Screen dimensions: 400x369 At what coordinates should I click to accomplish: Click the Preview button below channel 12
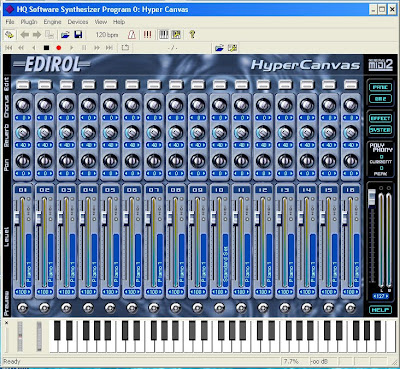(x=263, y=308)
